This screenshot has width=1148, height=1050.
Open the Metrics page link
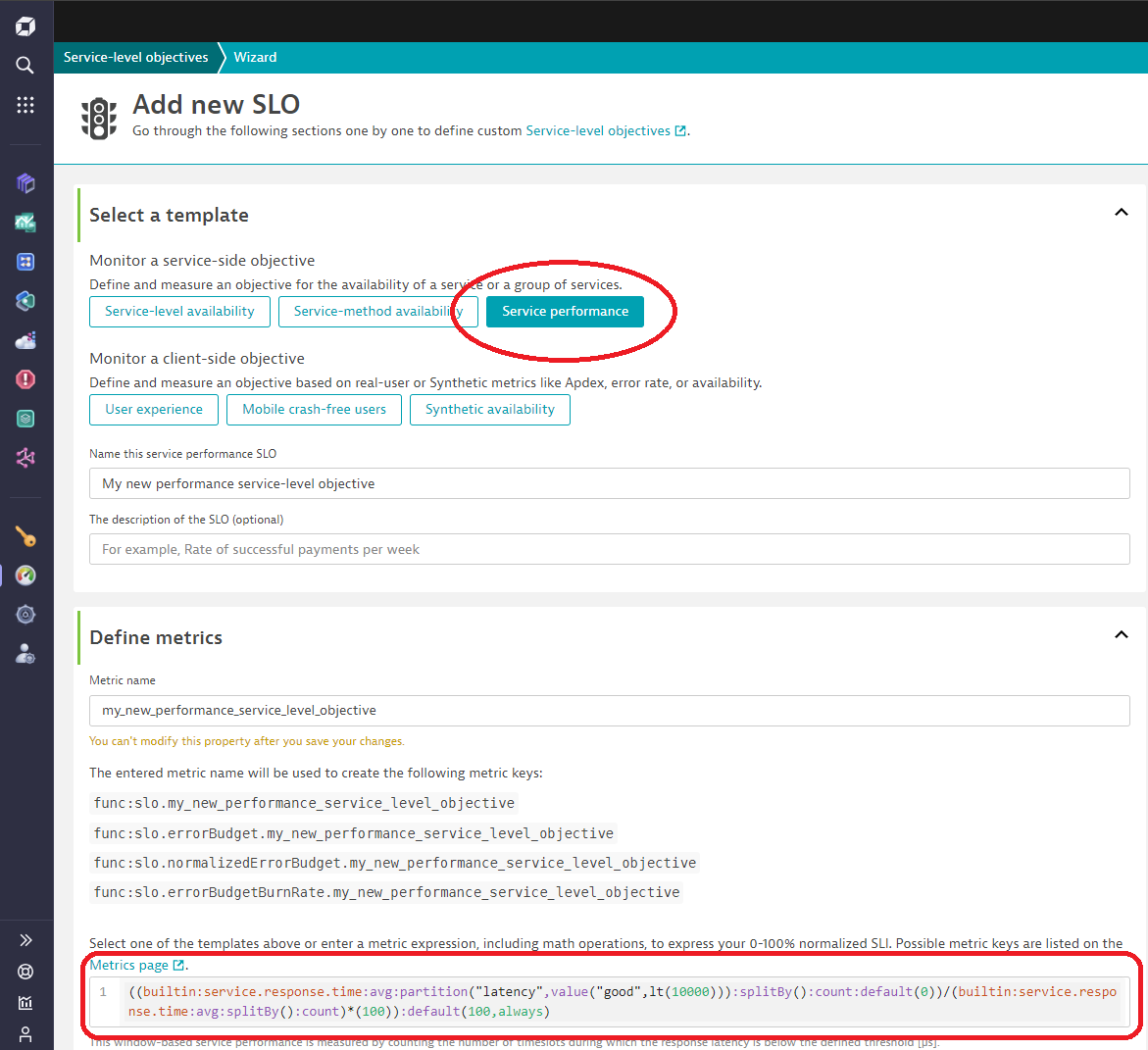click(129, 964)
